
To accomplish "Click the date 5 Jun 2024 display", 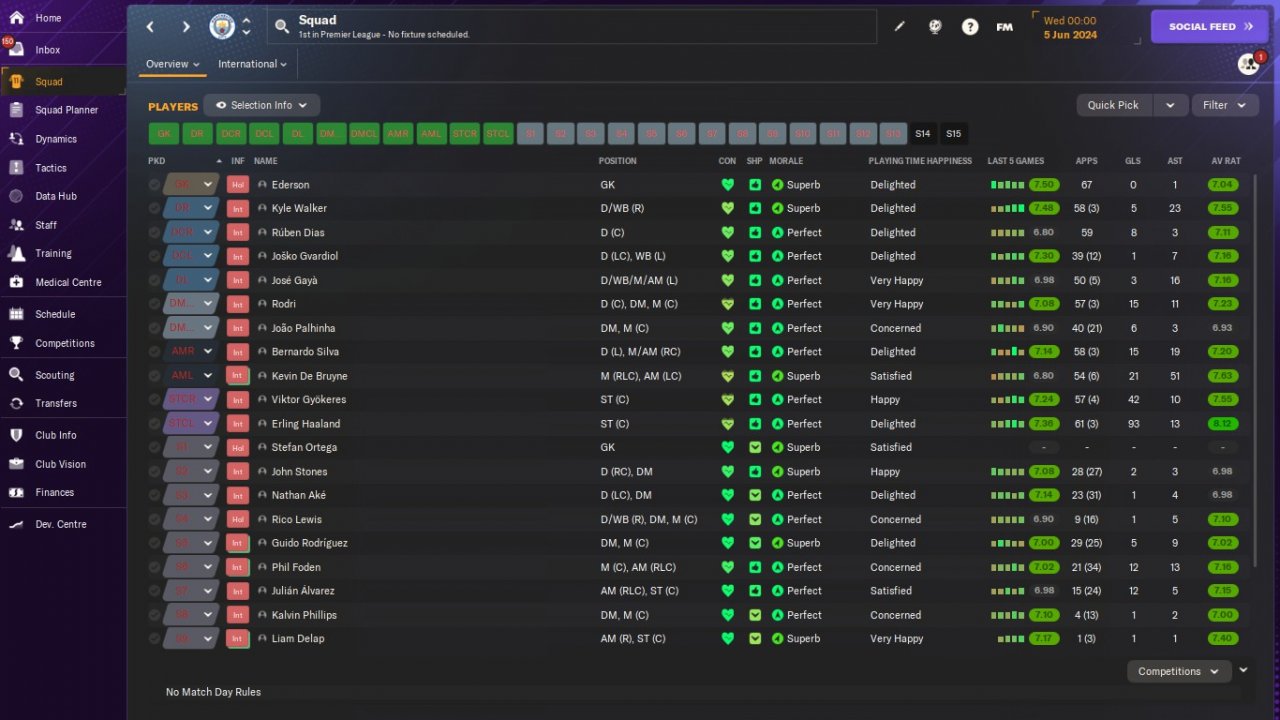I will click(1070, 34).
